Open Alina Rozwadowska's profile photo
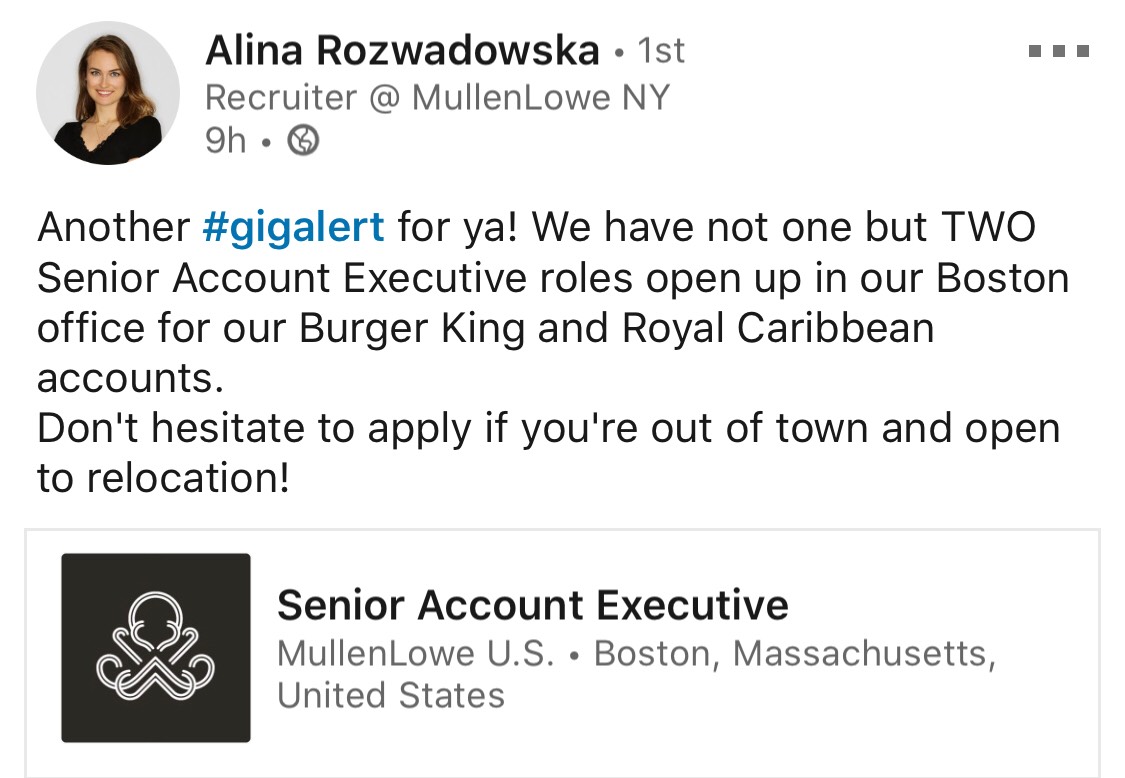This screenshot has width=1125, height=778. tap(108, 93)
